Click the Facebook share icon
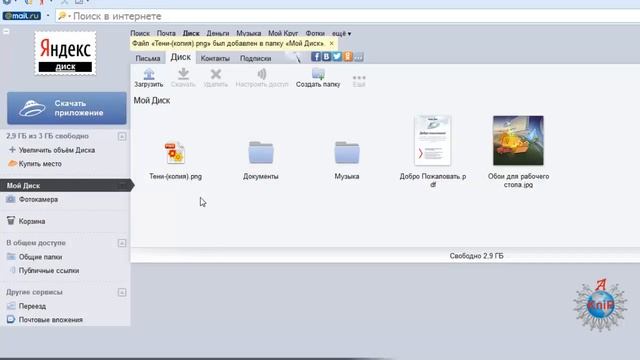The height and width of the screenshot is (360, 640). tap(316, 56)
